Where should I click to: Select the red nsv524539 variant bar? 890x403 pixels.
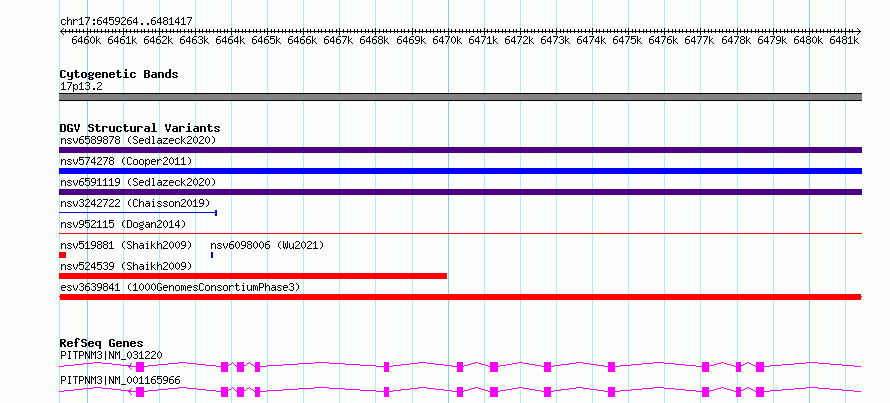pos(253,276)
